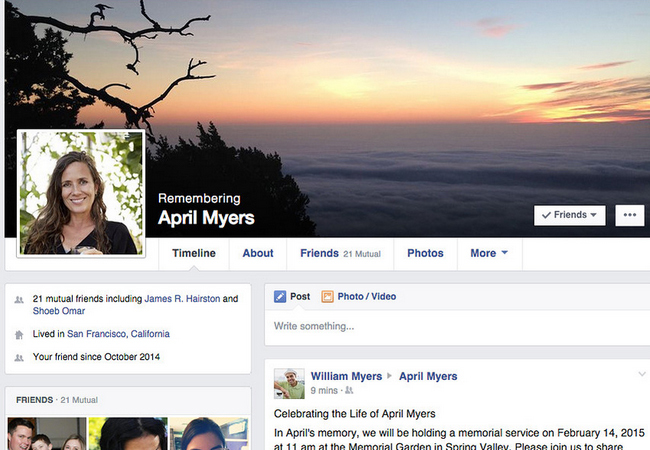Click the April Myers name on the cover
The width and height of the screenshot is (650, 450).
pyautogui.click(x=206, y=218)
